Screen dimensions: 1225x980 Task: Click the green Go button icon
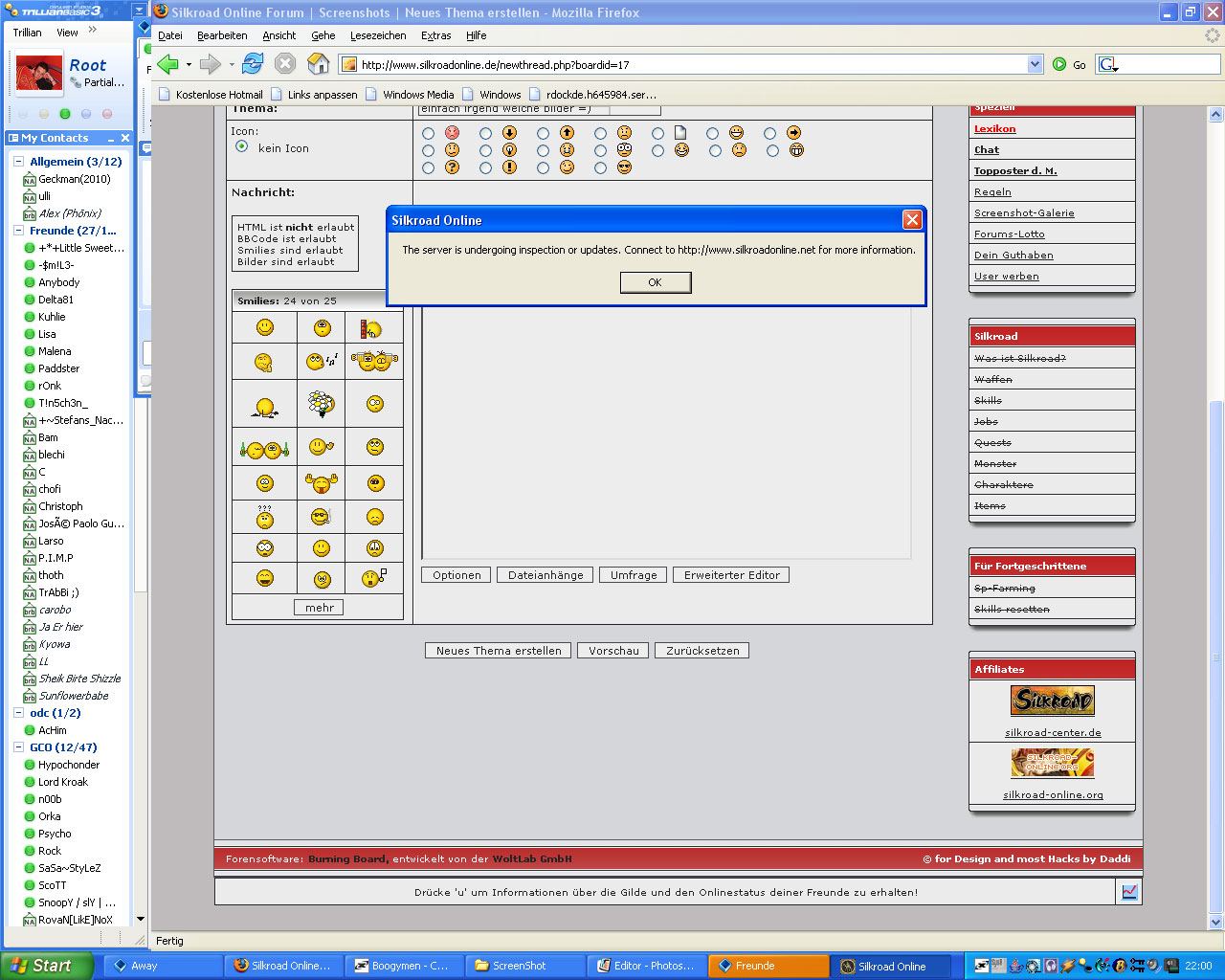[x=1059, y=64]
